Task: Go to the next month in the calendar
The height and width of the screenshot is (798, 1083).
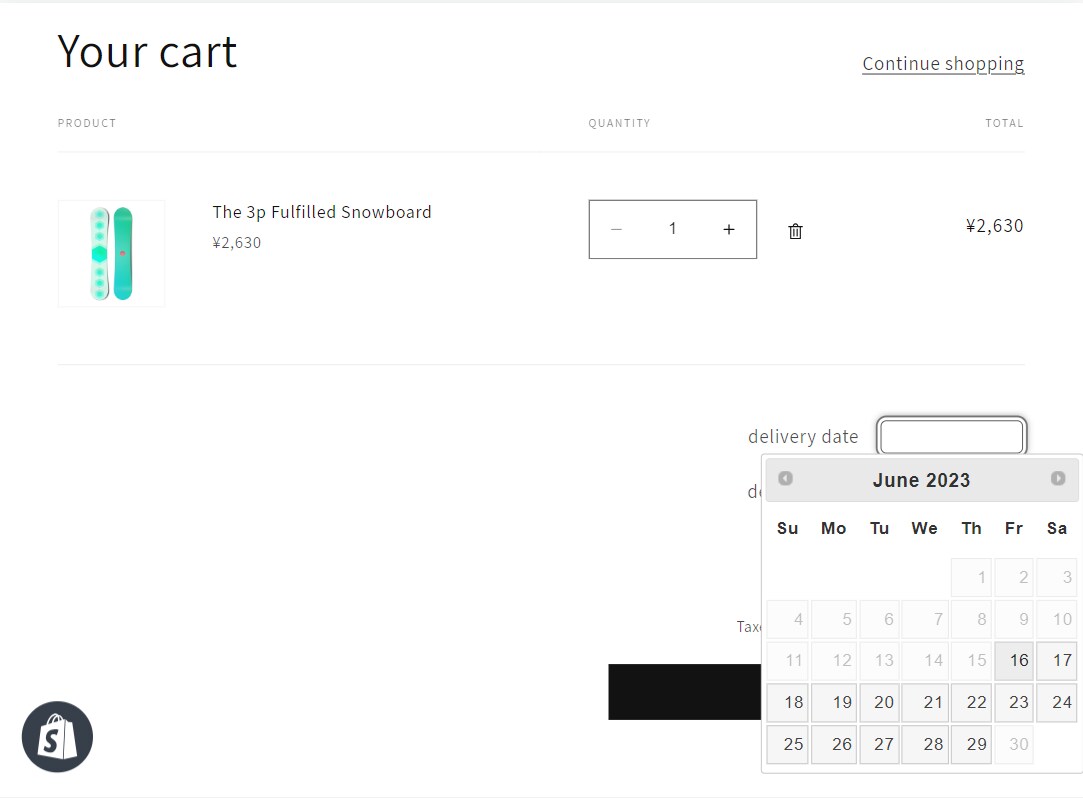Action: pyautogui.click(x=1057, y=478)
